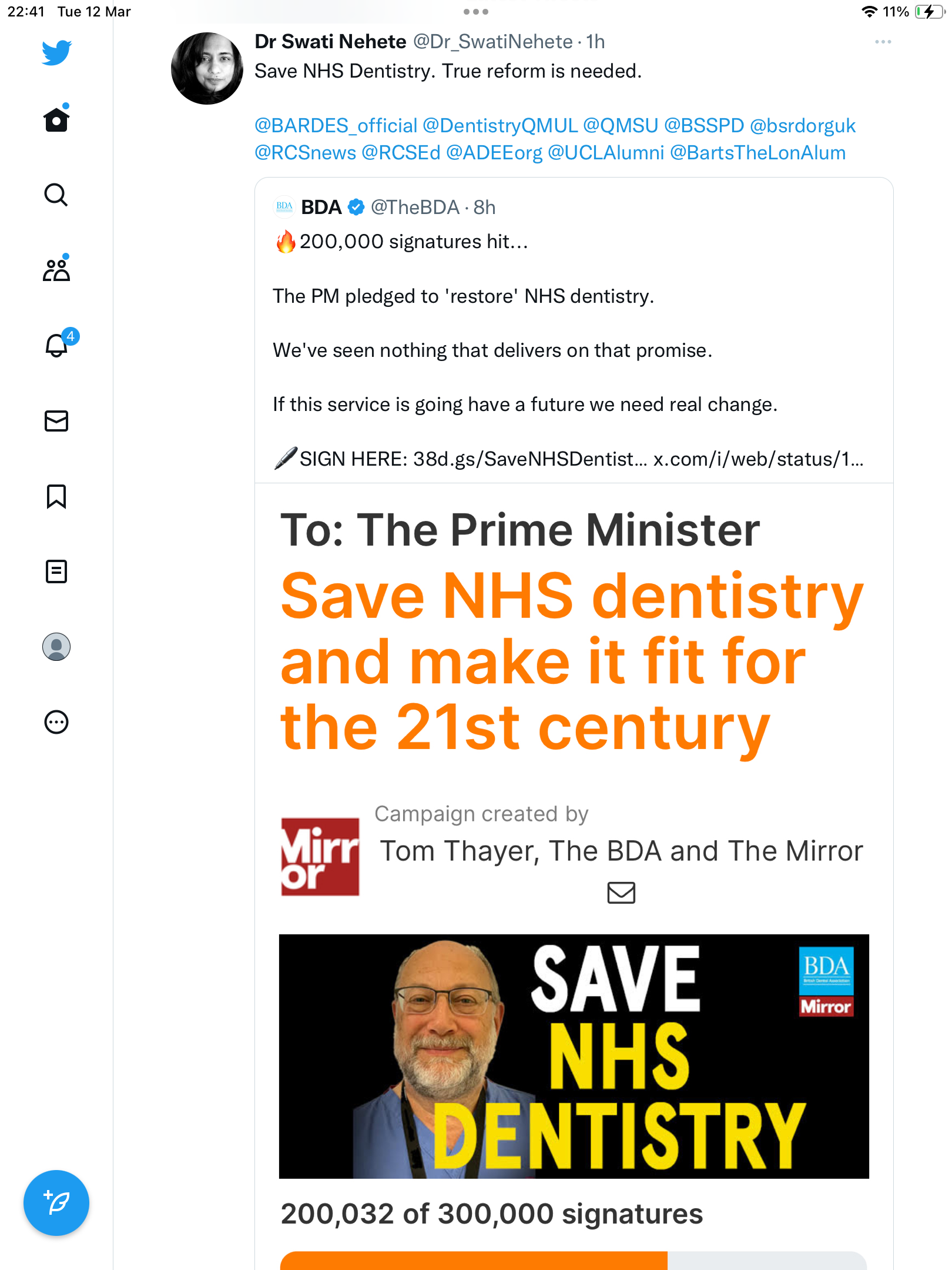Image resolution: width=952 pixels, height=1270 pixels.
Task: Tap the envelope icon under campaign creators
Action: pos(621,893)
